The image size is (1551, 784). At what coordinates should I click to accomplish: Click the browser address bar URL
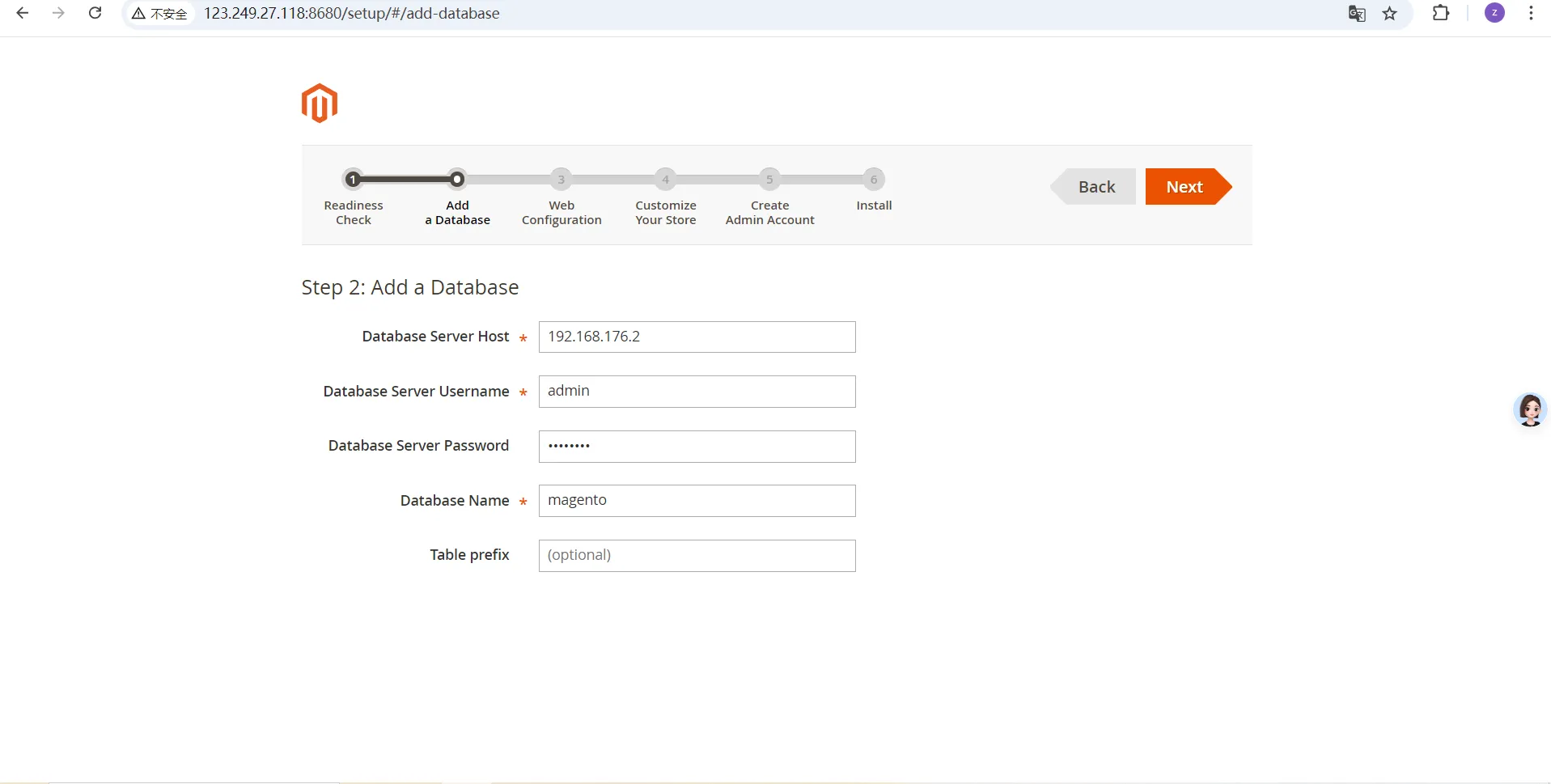351,13
